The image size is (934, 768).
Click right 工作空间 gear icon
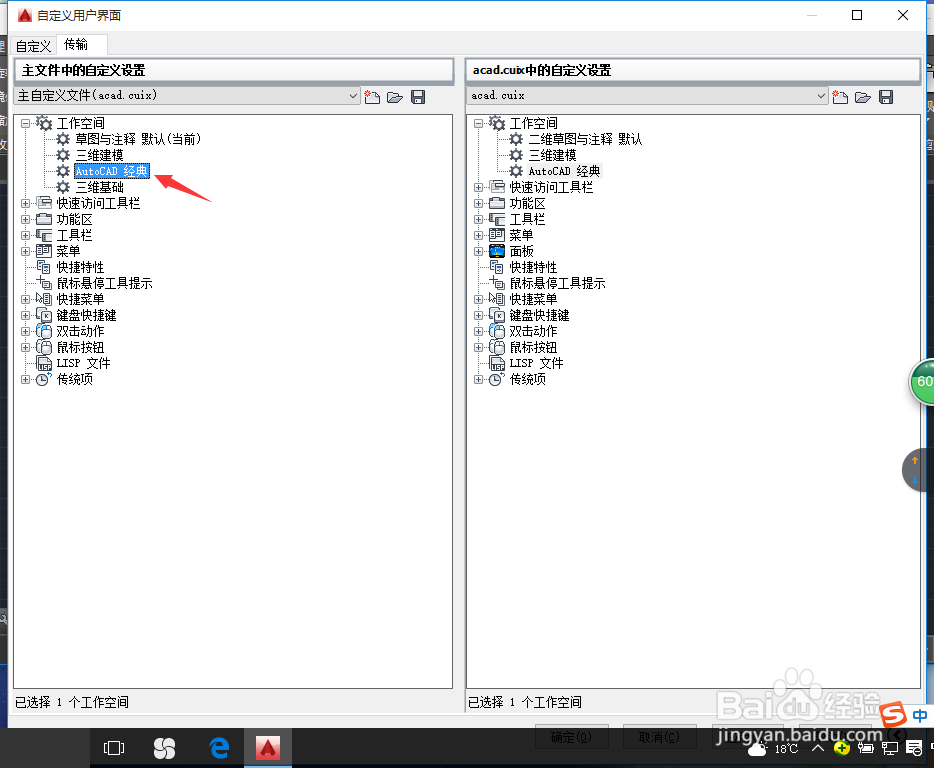(x=497, y=123)
